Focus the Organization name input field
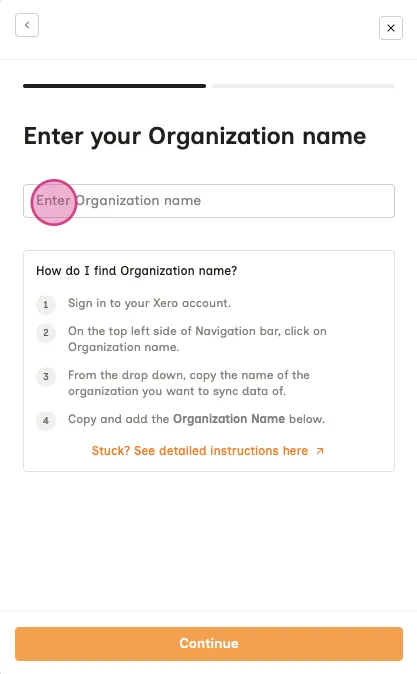417x674 pixels. point(209,201)
